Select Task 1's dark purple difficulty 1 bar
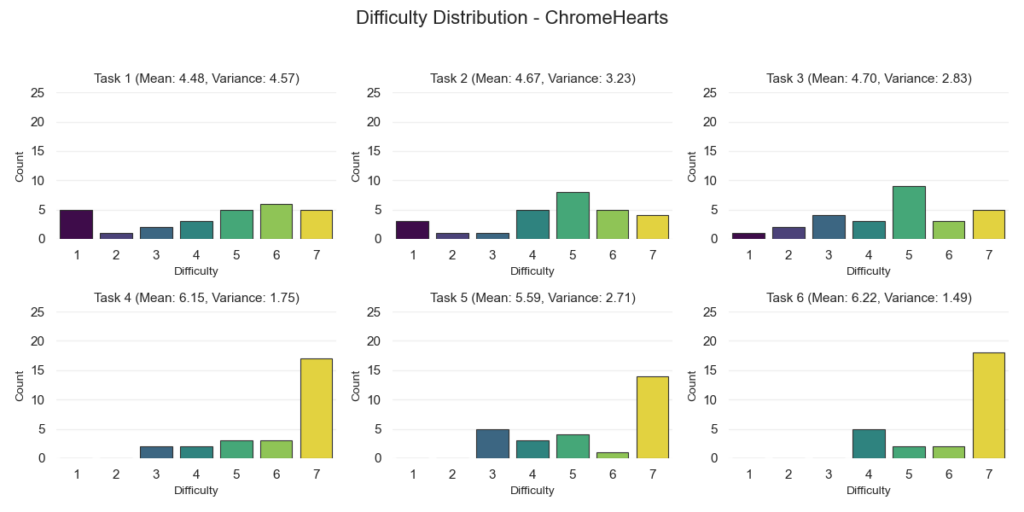The height and width of the screenshot is (512, 1024). click(79, 225)
